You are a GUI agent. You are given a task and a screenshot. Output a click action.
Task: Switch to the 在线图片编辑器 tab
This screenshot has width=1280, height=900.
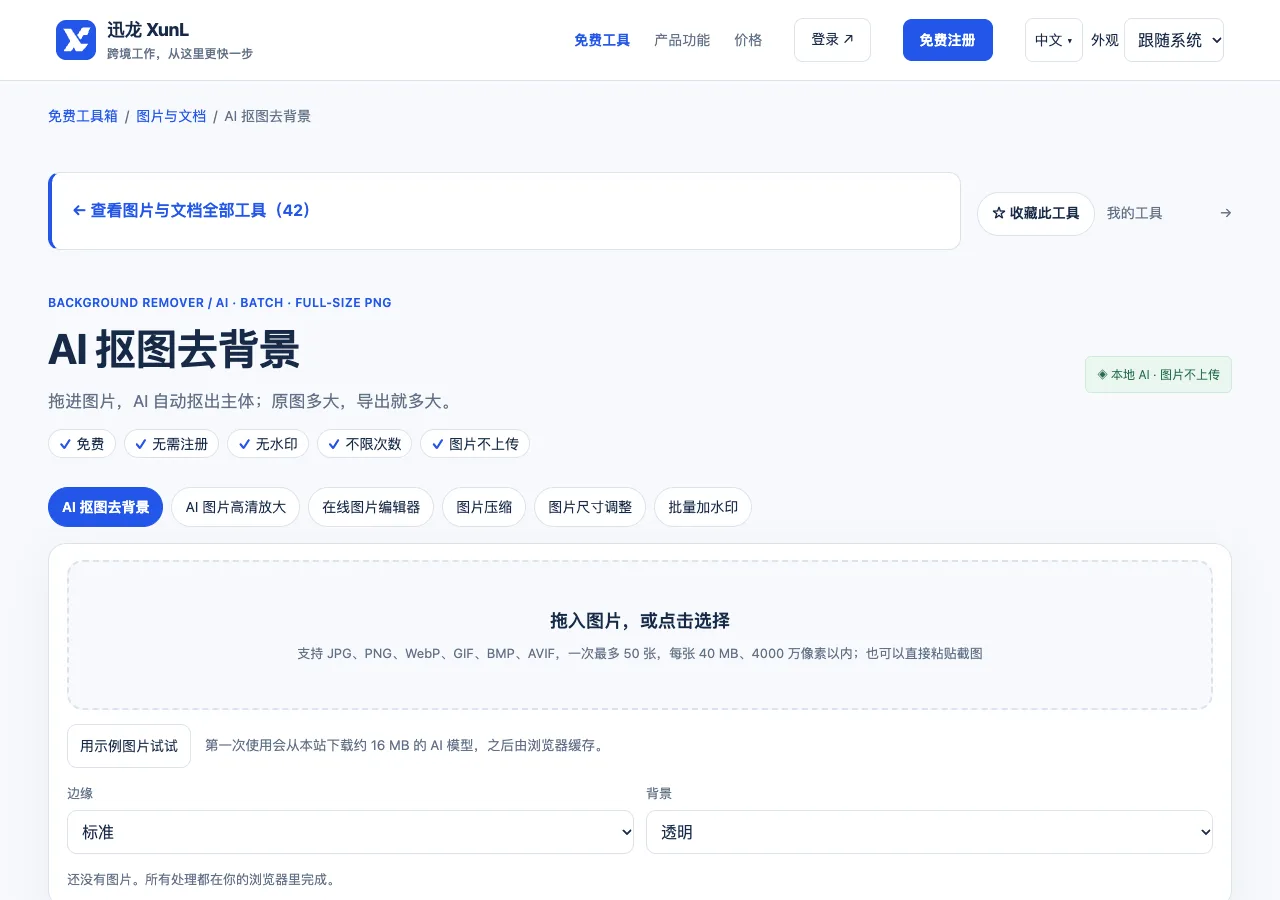click(x=371, y=507)
